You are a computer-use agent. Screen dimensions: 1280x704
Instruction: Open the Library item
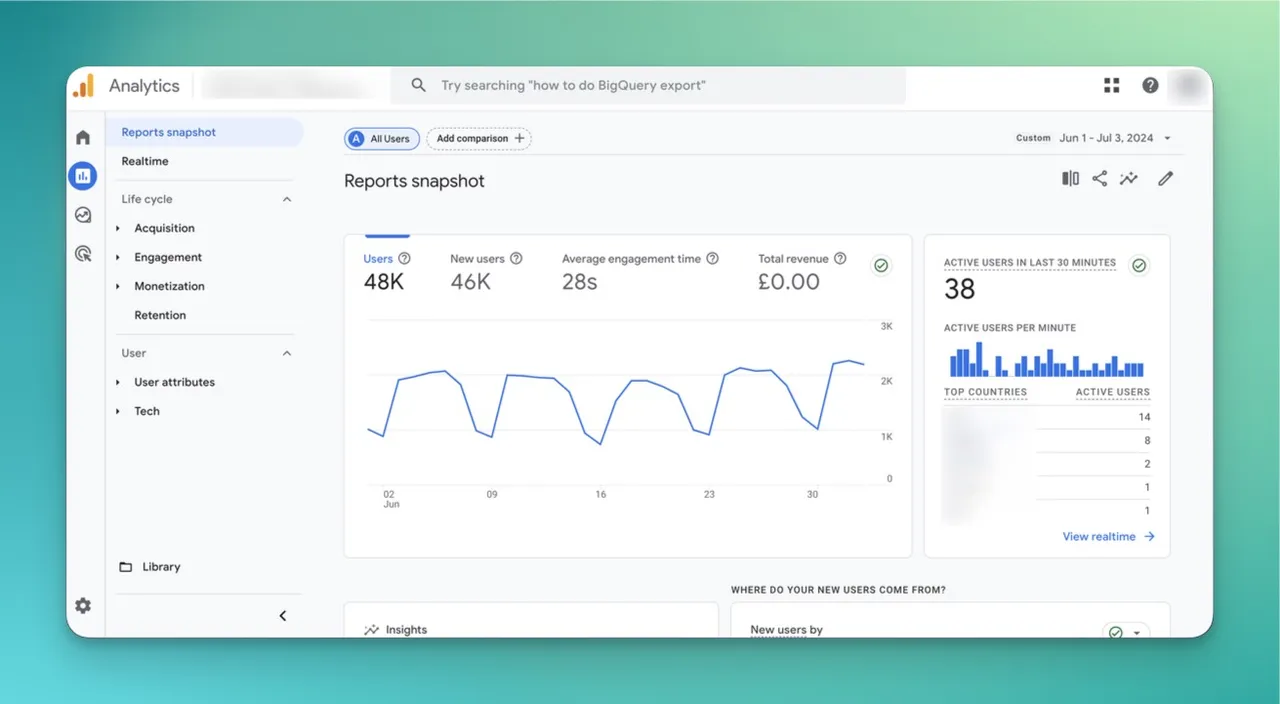[x=161, y=567]
